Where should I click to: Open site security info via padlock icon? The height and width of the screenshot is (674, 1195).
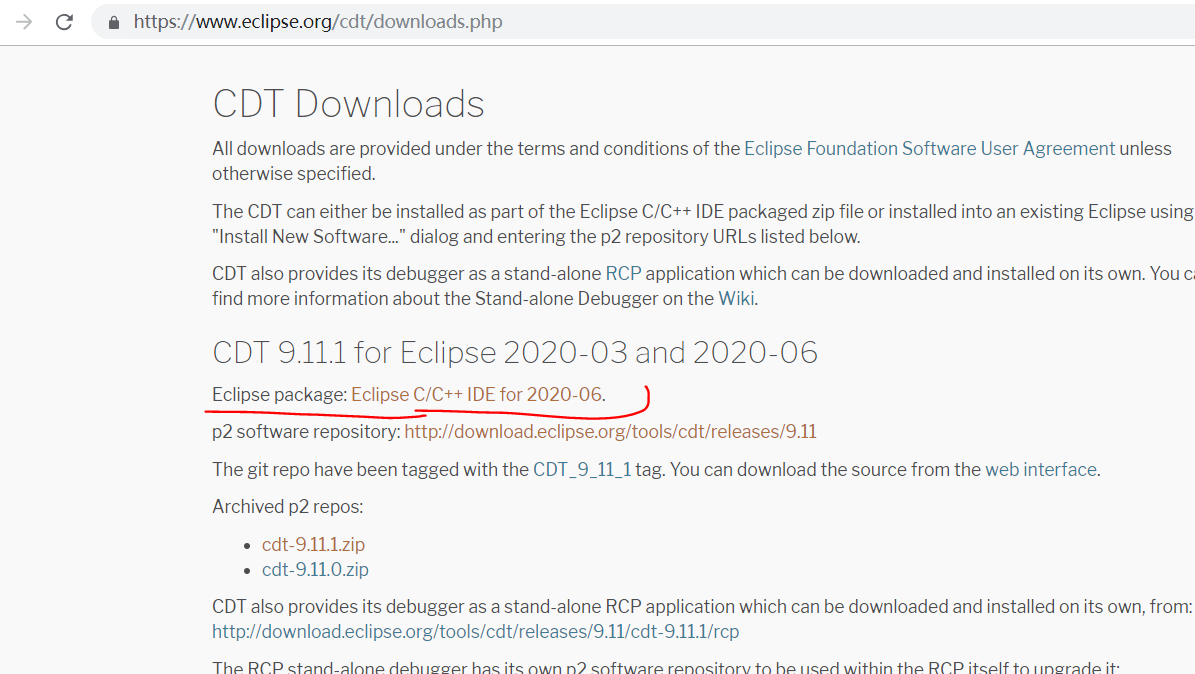[x=113, y=21]
